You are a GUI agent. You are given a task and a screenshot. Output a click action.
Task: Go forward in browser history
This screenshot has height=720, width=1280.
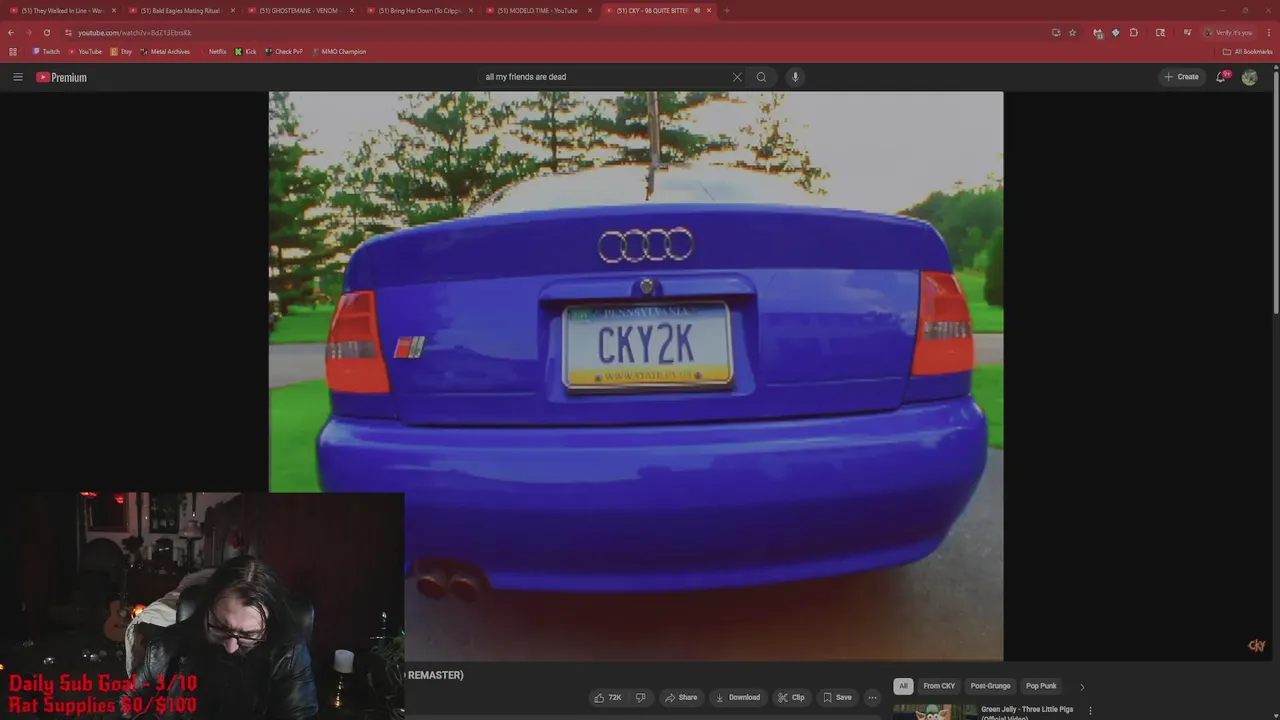(28, 32)
